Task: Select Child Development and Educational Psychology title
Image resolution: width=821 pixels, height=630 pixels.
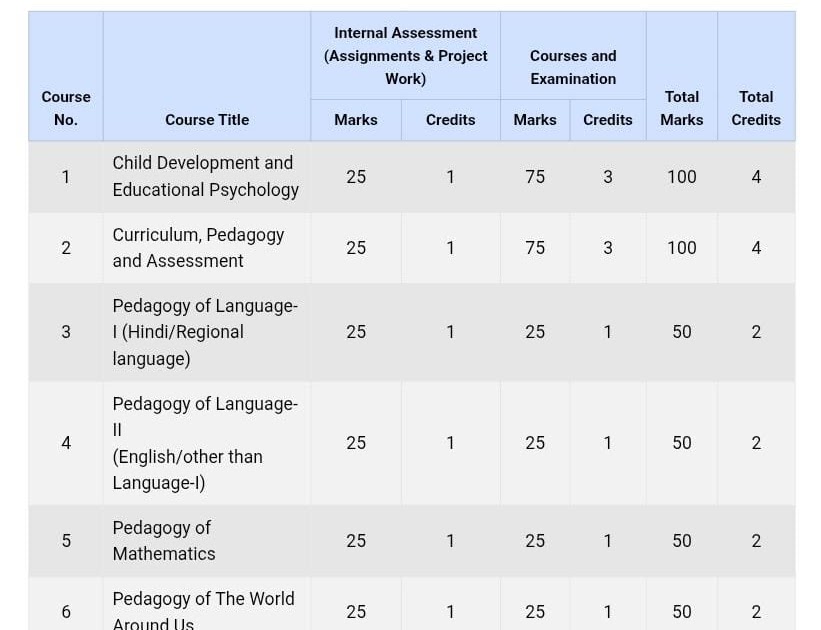Action: tap(205, 176)
